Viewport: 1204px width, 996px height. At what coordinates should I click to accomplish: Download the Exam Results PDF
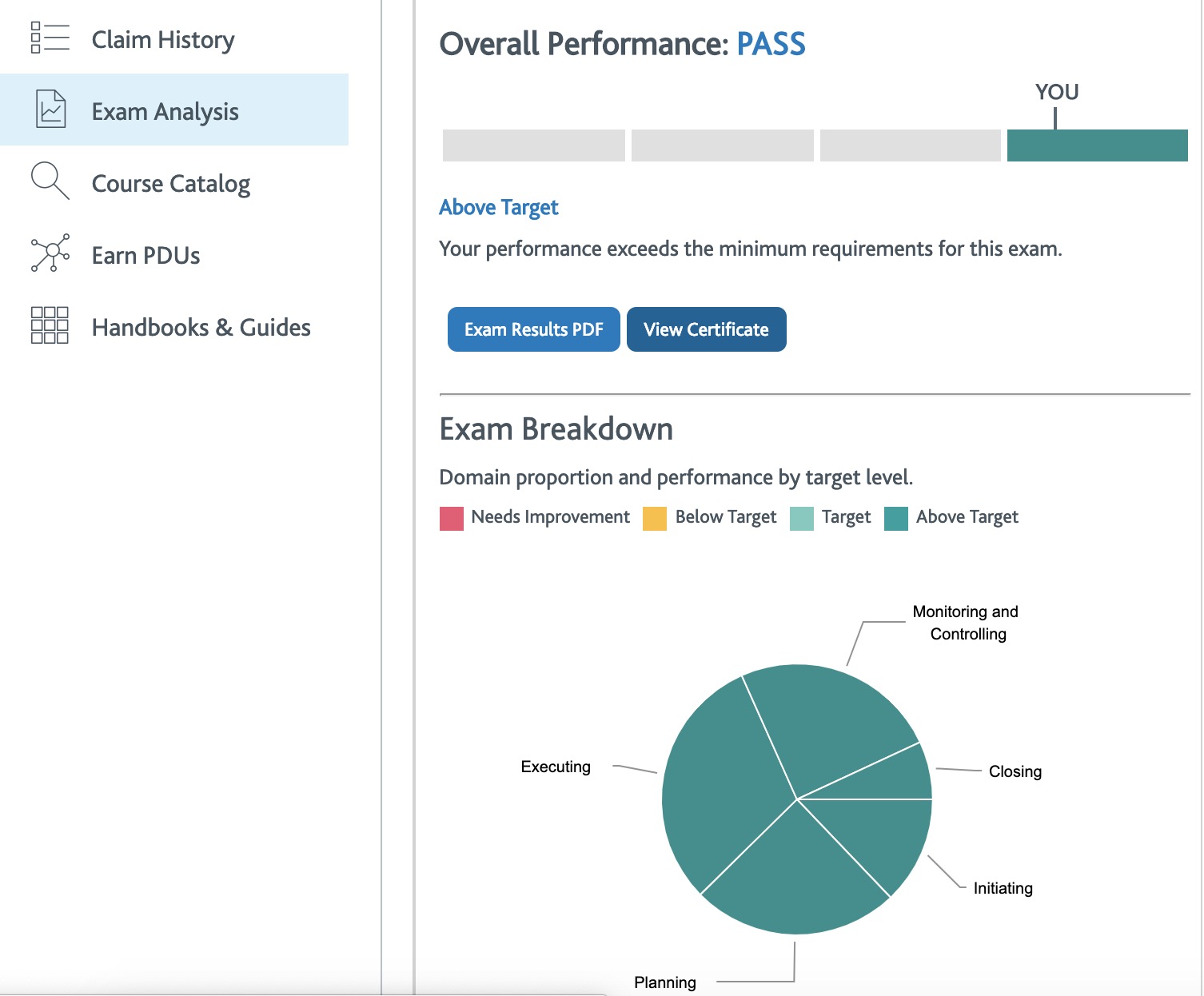point(534,329)
